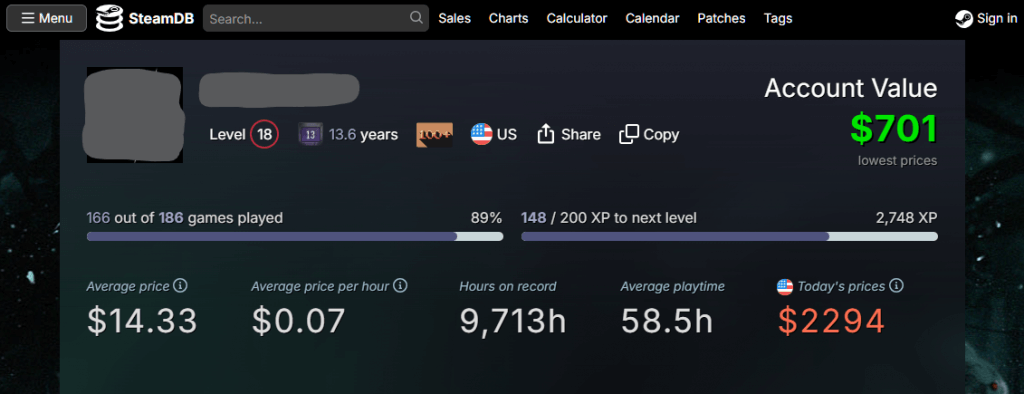Click the Average playtime label
The image size is (1024, 394).
click(x=673, y=286)
